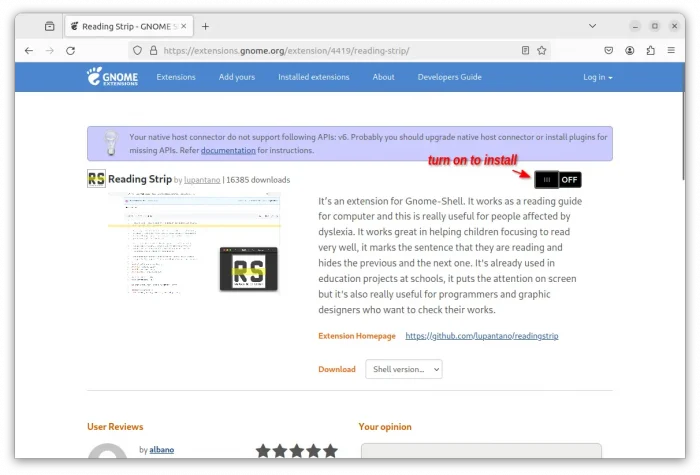Rate the extension with the five stars control
Screen dimensions: 700x475
(x=297, y=451)
